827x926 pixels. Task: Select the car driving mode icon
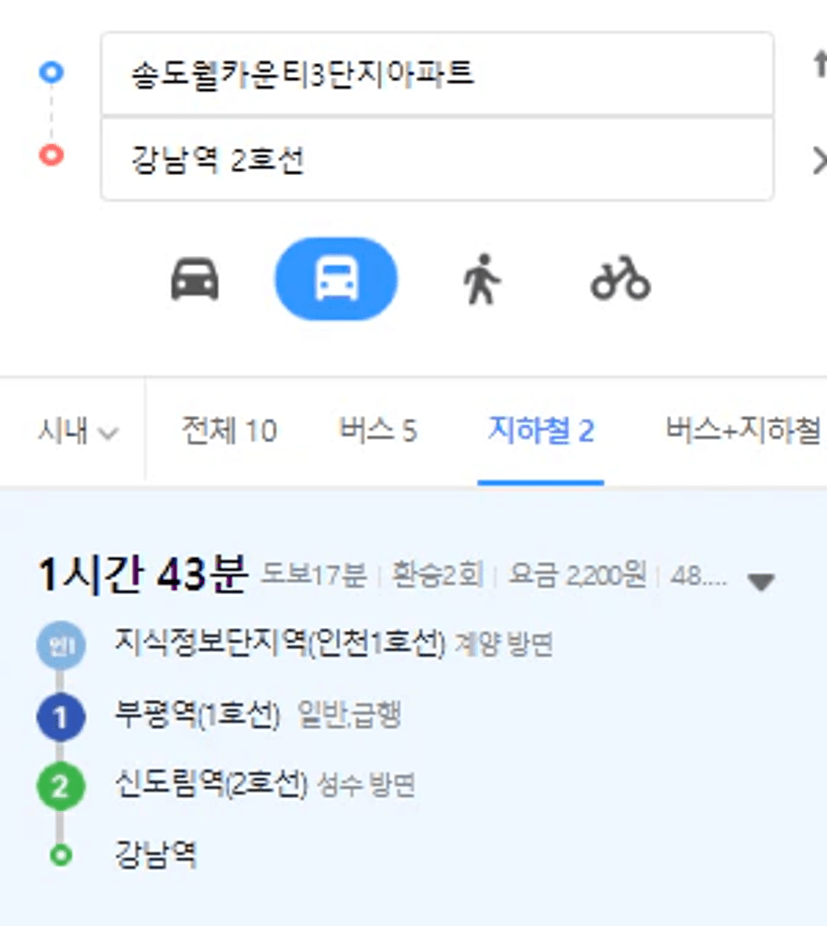[x=195, y=279]
